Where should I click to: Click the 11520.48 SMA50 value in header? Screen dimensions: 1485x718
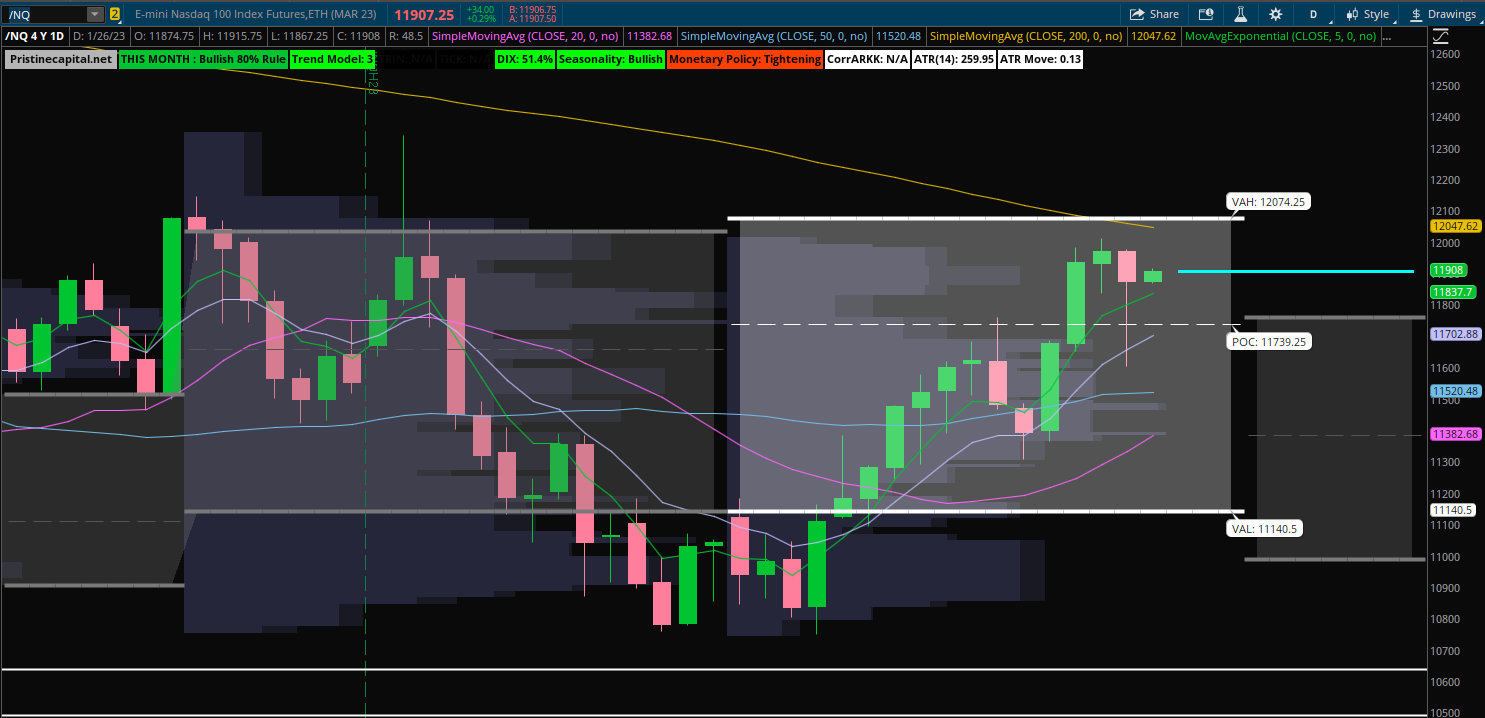(x=898, y=36)
